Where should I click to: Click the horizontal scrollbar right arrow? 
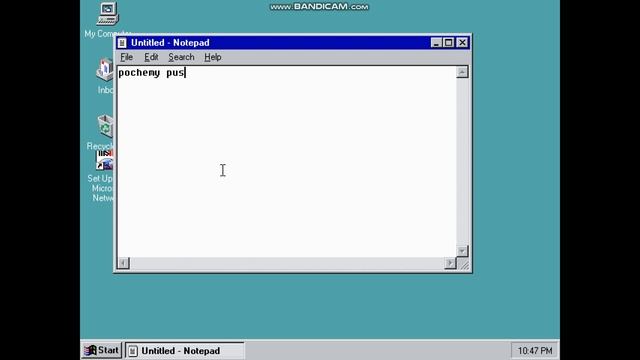point(450,263)
